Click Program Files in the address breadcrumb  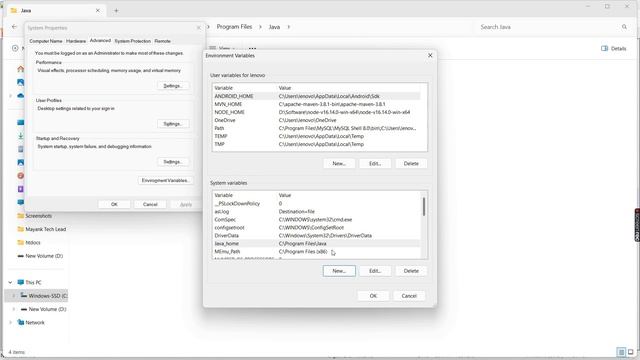pyautogui.click(x=234, y=27)
